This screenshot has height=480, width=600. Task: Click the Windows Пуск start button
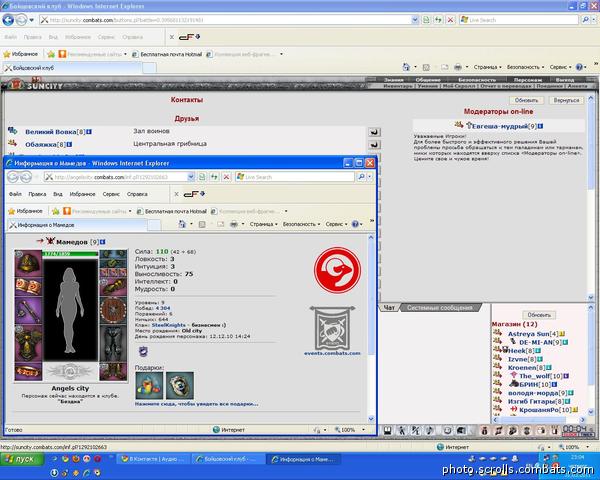(x=22, y=459)
